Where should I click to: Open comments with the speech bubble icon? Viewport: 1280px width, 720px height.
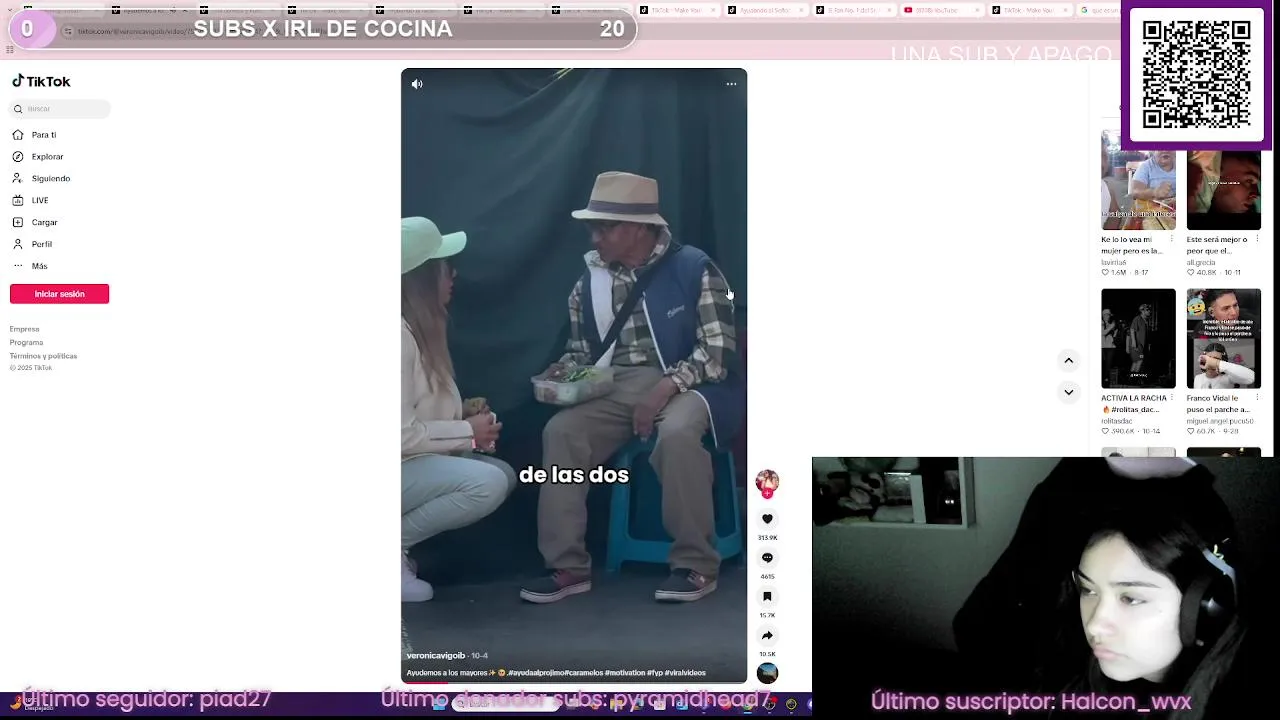pyautogui.click(x=767, y=558)
